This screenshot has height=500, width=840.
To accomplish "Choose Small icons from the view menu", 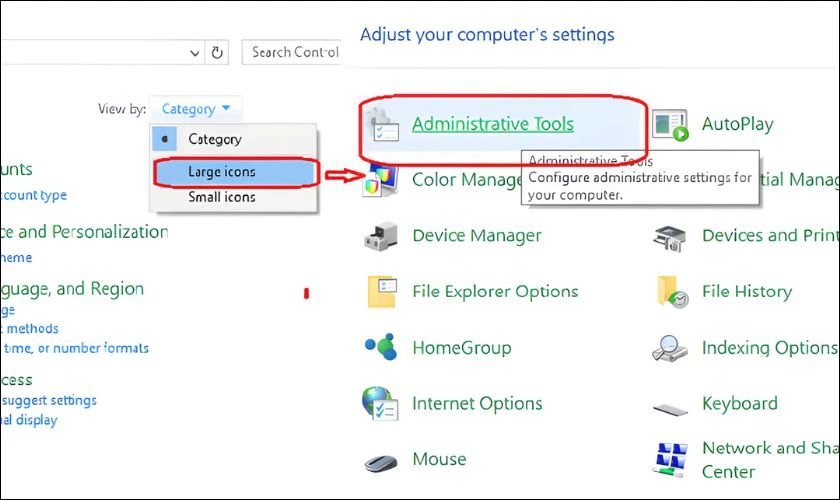I will [x=221, y=197].
